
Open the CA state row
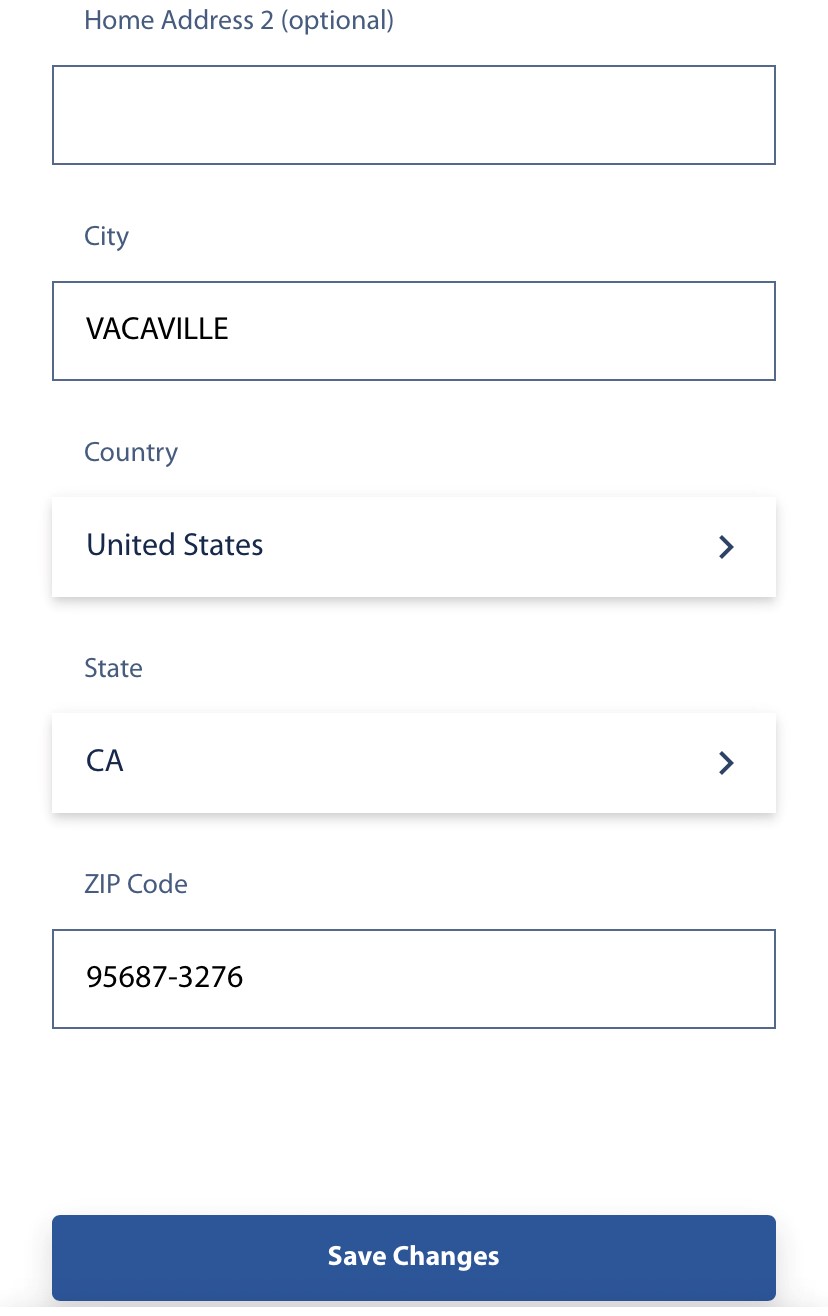[x=300, y=763]
